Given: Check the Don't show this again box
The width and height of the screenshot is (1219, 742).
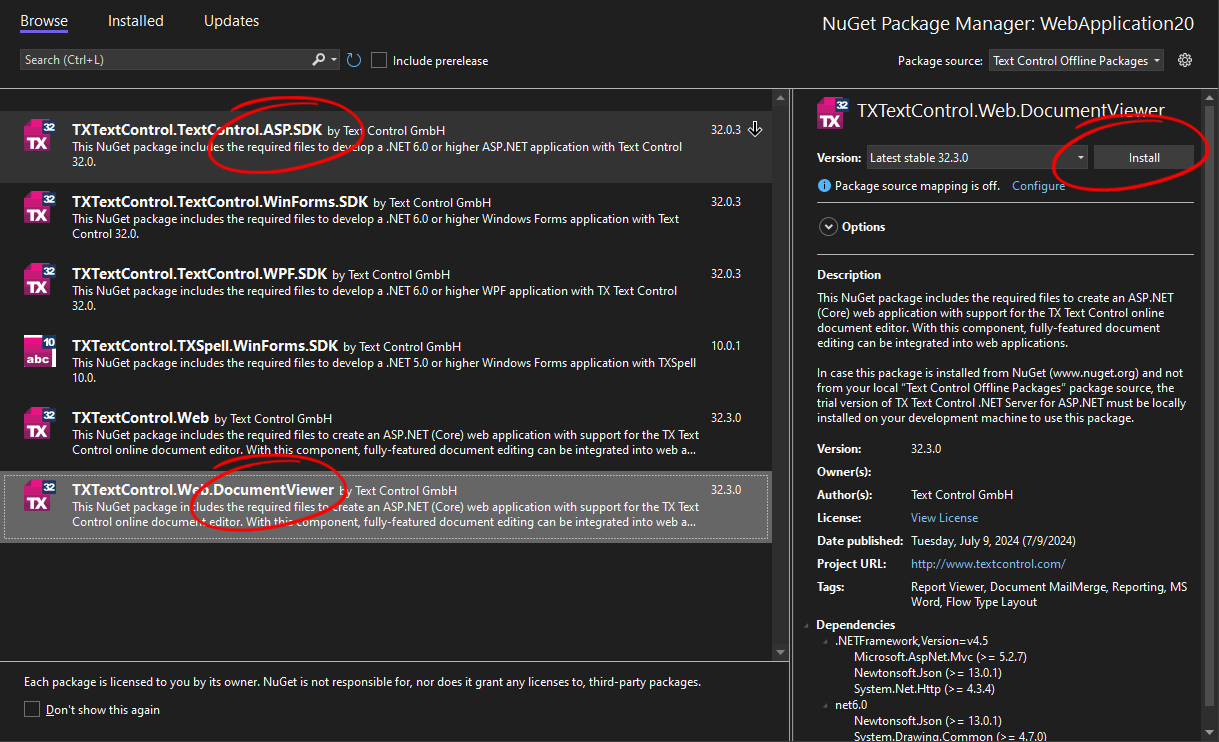Looking at the screenshot, I should pyautogui.click(x=32, y=709).
